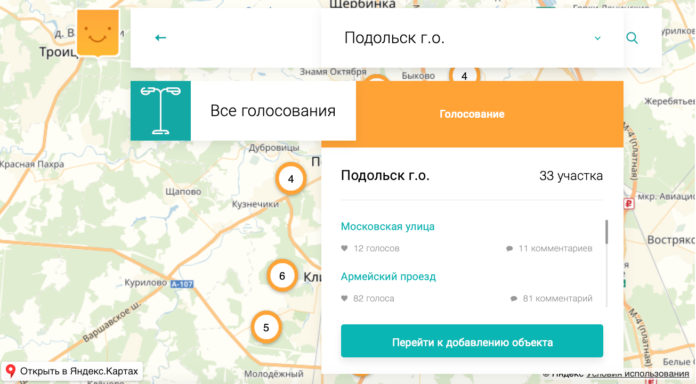
Task: Click map cluster marker 6 near Курилово road
Action: click(x=282, y=276)
